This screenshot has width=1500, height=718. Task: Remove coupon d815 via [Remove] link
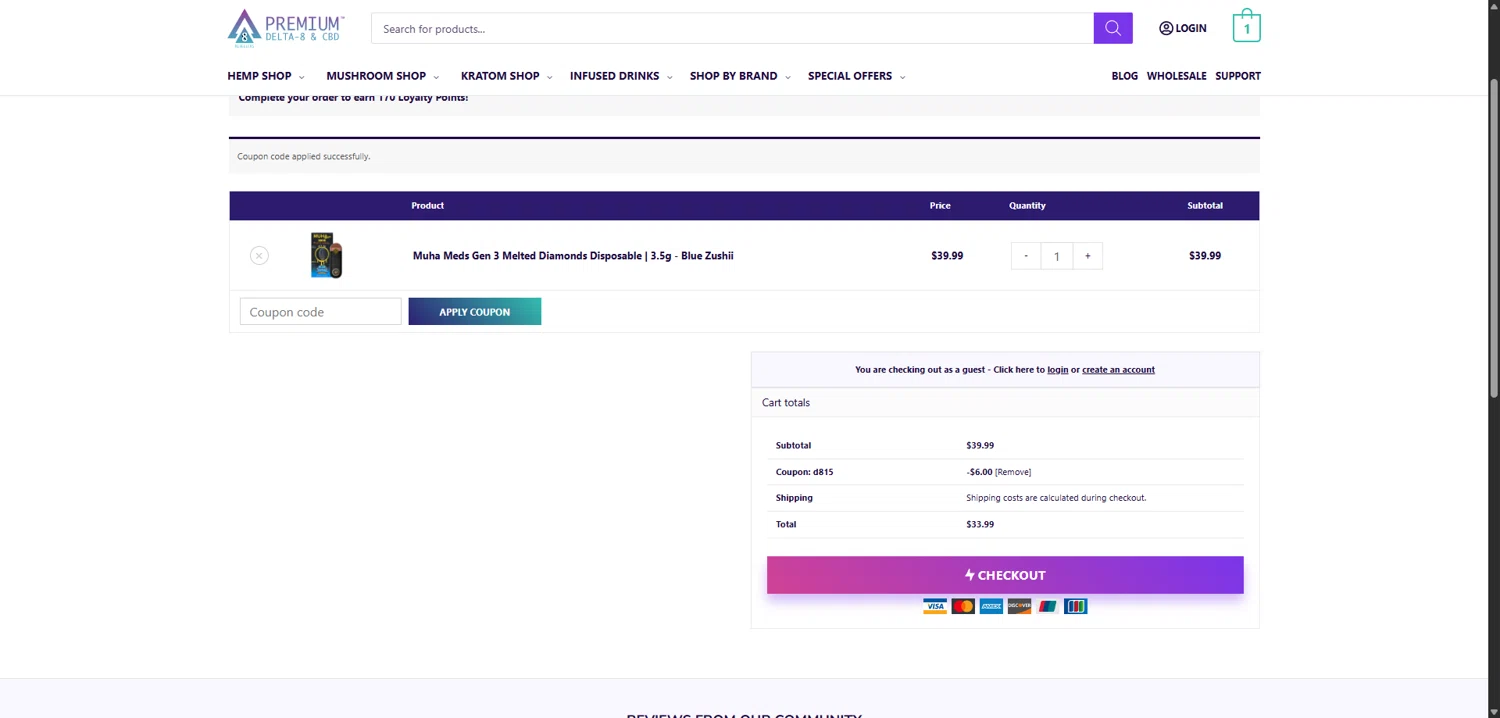click(x=1013, y=472)
